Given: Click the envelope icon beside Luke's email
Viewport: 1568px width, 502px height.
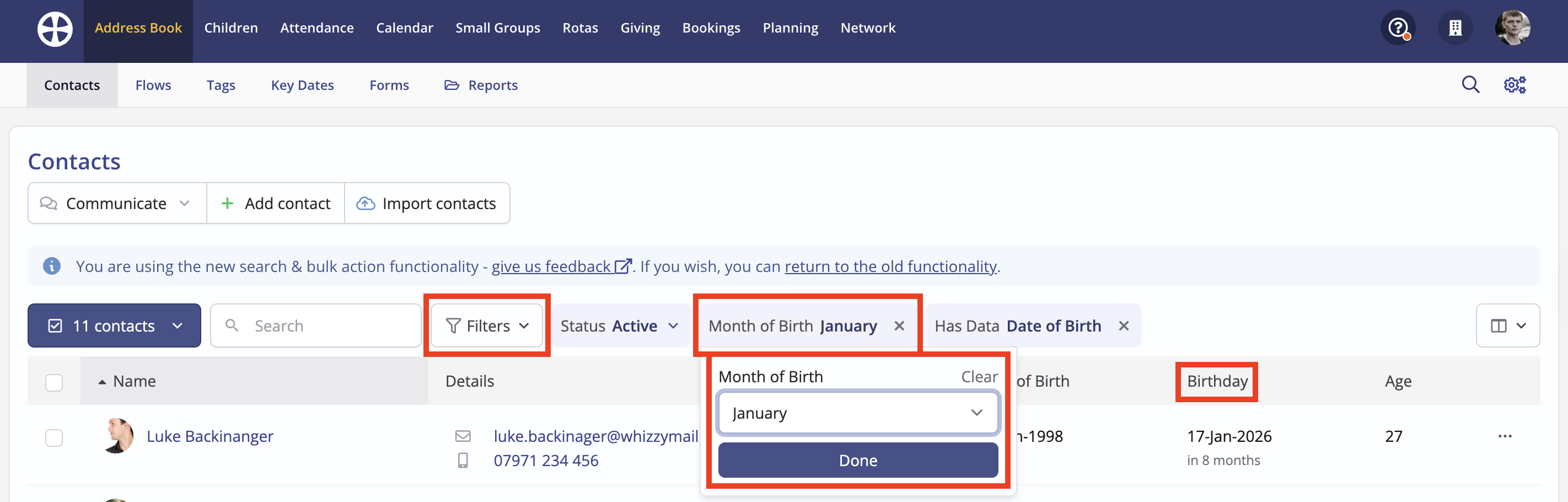Looking at the screenshot, I should [x=463, y=436].
